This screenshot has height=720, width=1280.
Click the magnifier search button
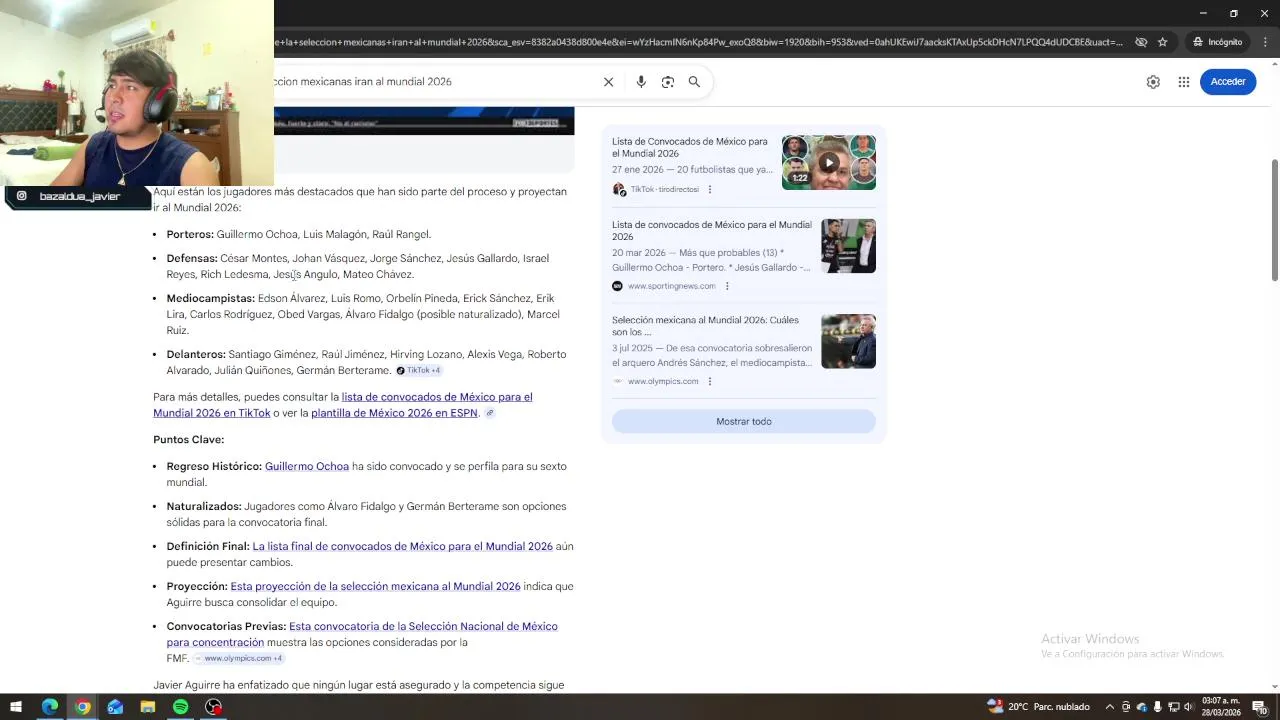click(x=694, y=82)
